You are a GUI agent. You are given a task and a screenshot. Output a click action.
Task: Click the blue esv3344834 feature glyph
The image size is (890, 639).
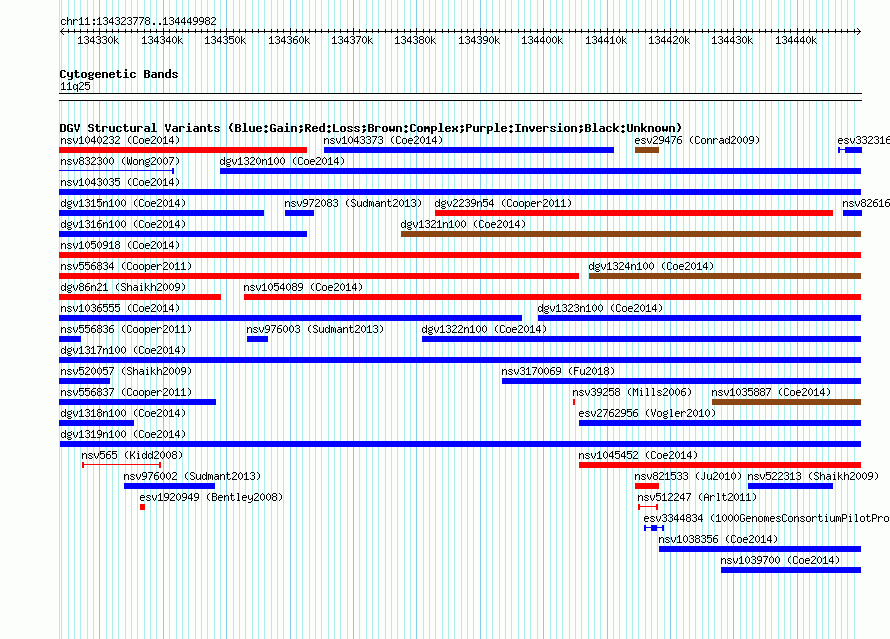coord(654,528)
